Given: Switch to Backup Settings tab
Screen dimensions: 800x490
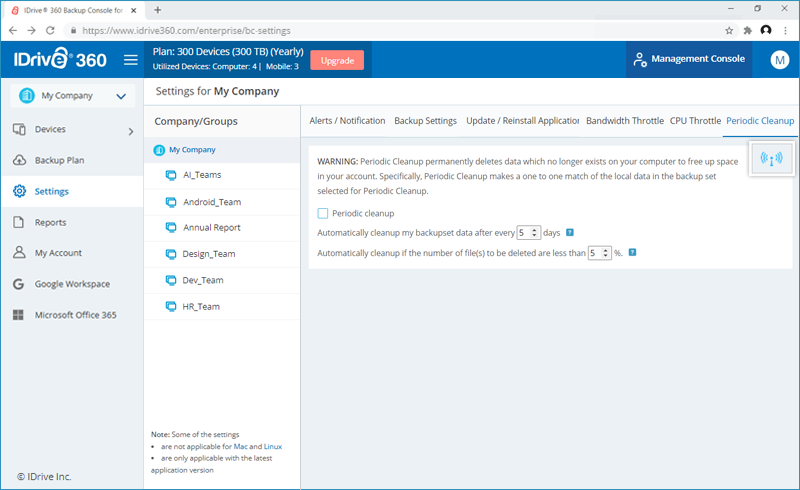Looking at the screenshot, I should click(x=426, y=120).
